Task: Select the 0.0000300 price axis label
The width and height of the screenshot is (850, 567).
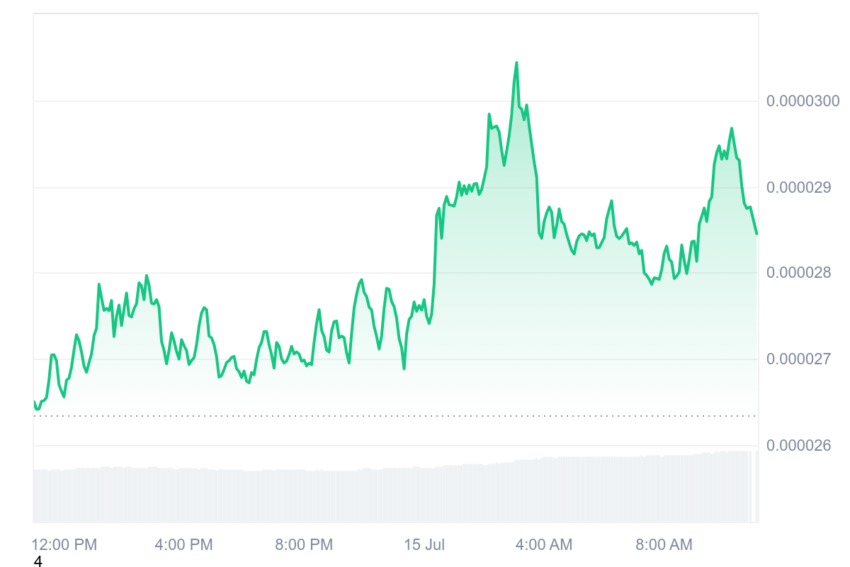Action: pos(803,101)
